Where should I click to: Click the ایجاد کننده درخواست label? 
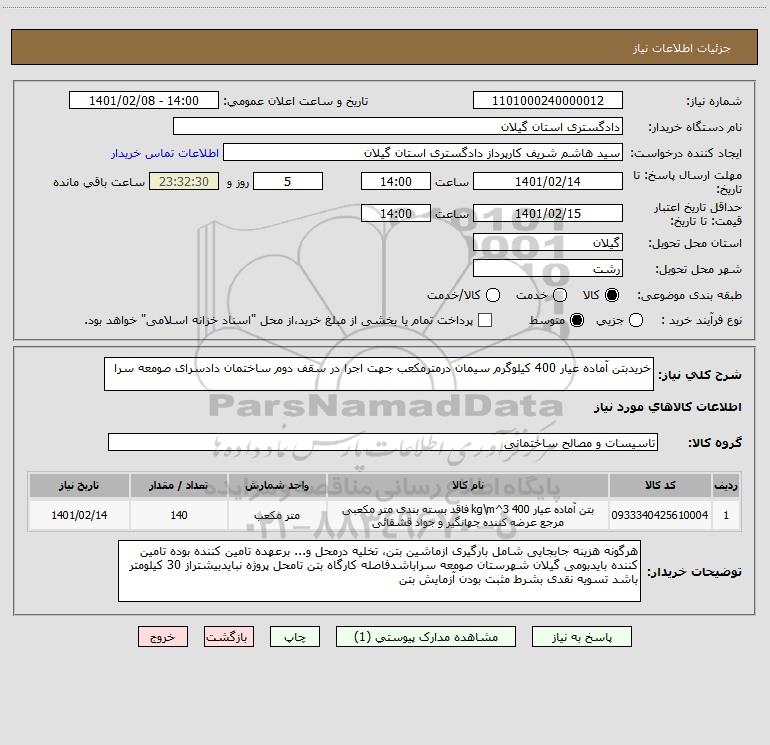686,153
